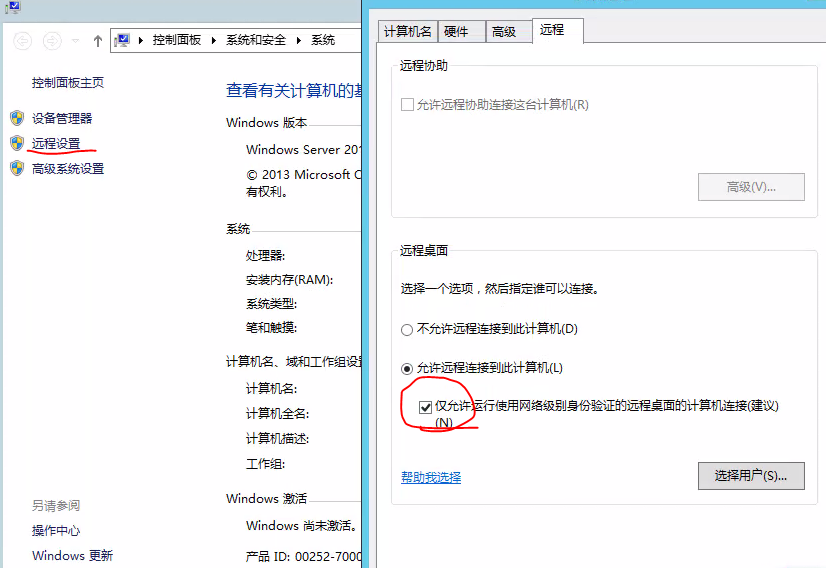This screenshot has height=568, width=826.
Task: Switch to 计算机名 tab
Action: click(x=408, y=32)
